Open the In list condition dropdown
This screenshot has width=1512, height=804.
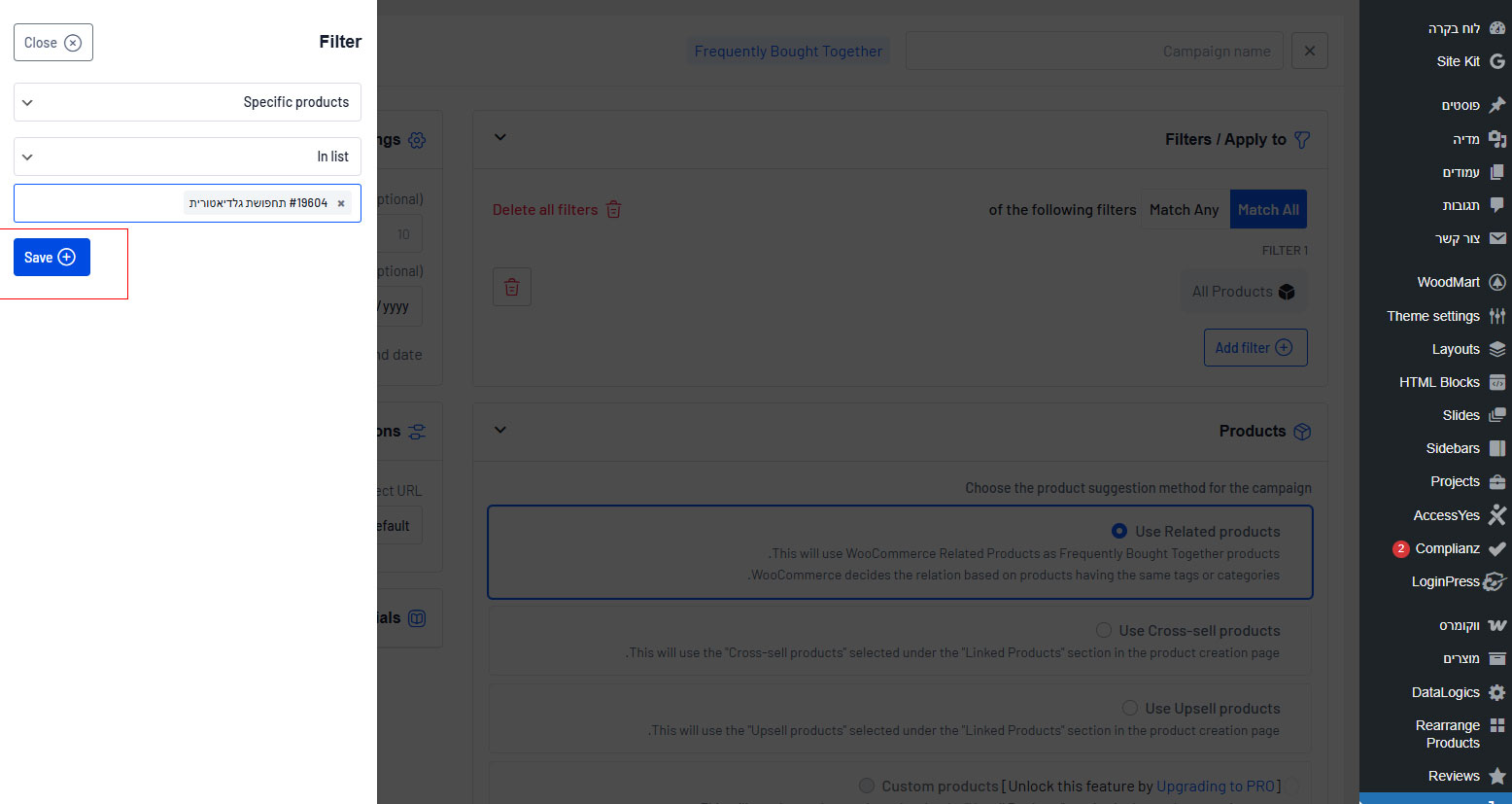coord(188,157)
